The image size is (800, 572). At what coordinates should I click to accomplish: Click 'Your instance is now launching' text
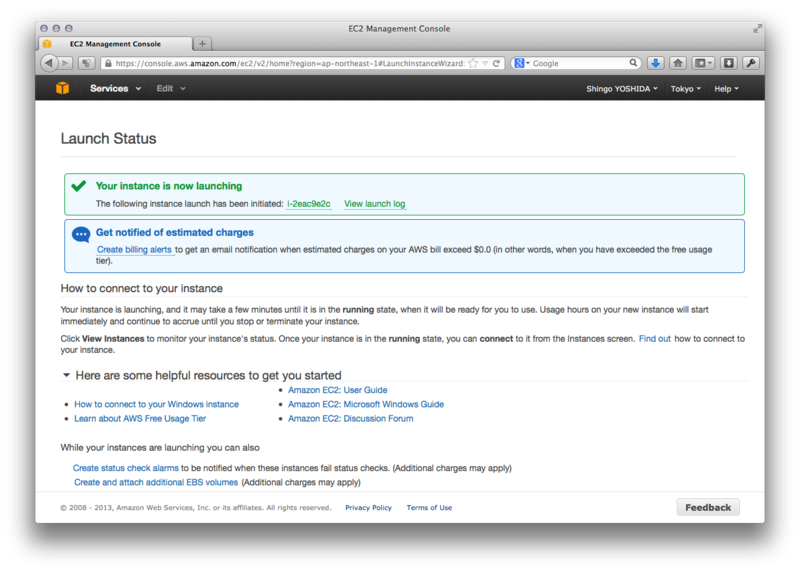169,186
